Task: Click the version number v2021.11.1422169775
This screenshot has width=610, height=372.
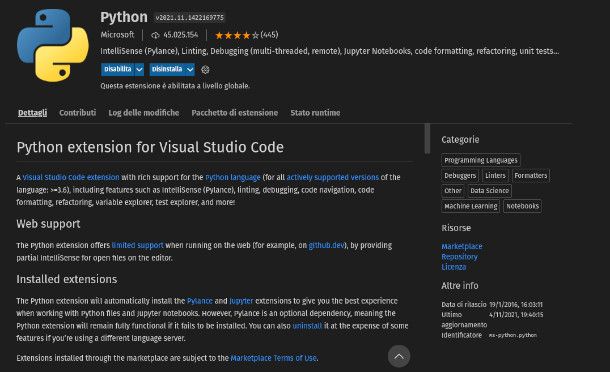Action: click(x=189, y=18)
